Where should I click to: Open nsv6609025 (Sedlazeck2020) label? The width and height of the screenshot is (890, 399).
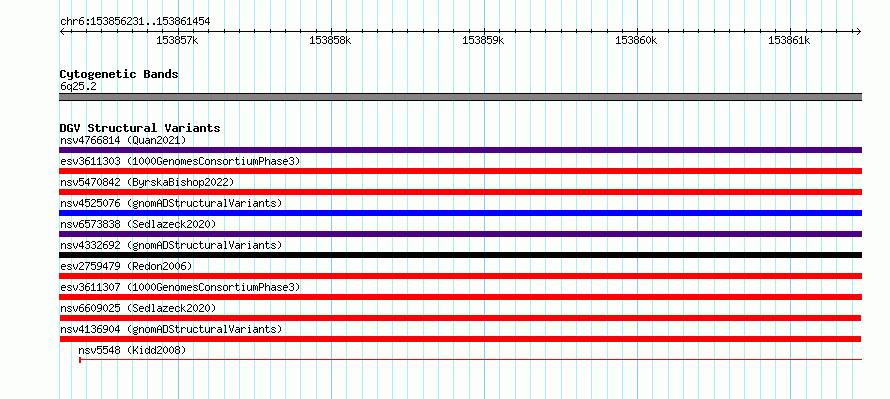[x=138, y=308]
